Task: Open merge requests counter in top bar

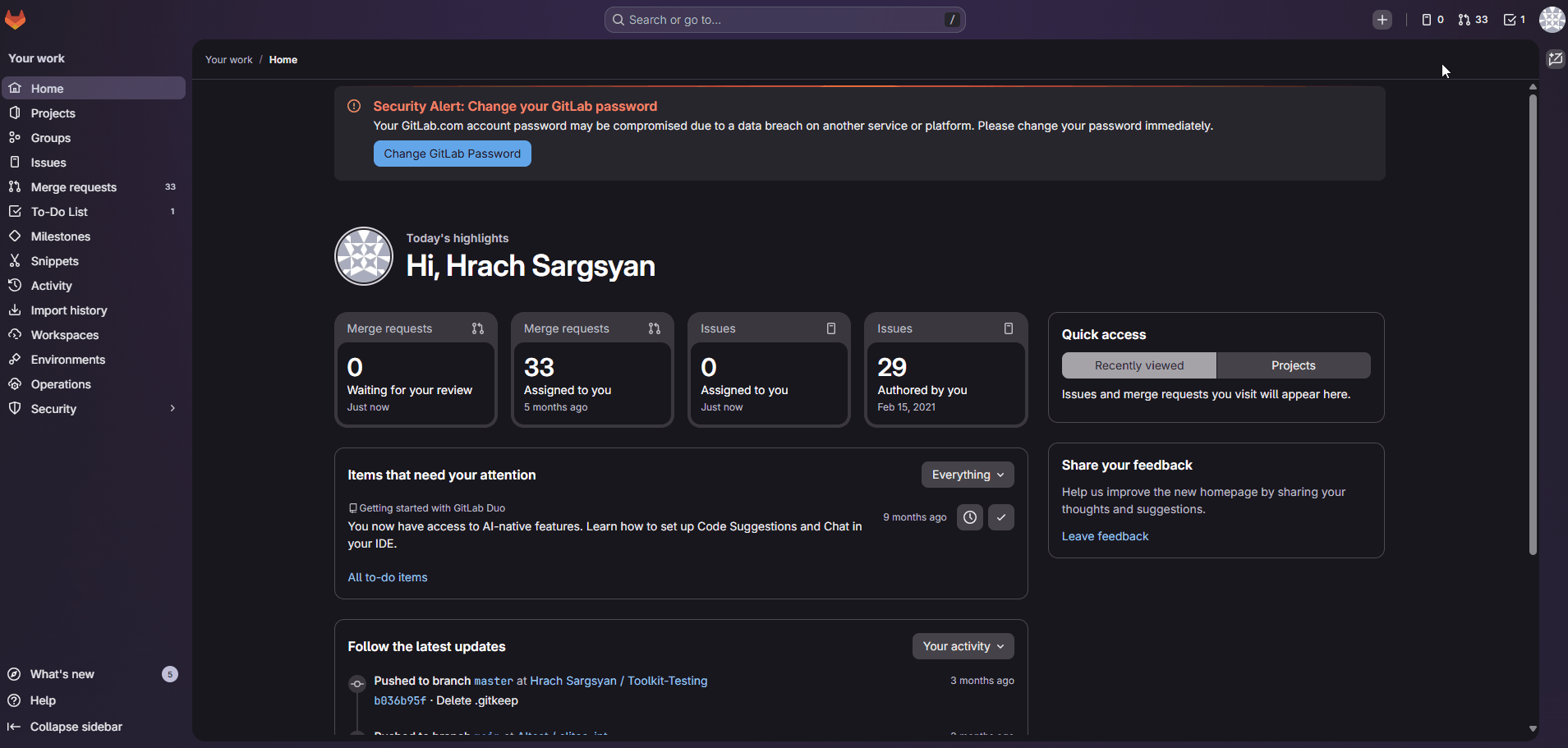Action: 1473,20
